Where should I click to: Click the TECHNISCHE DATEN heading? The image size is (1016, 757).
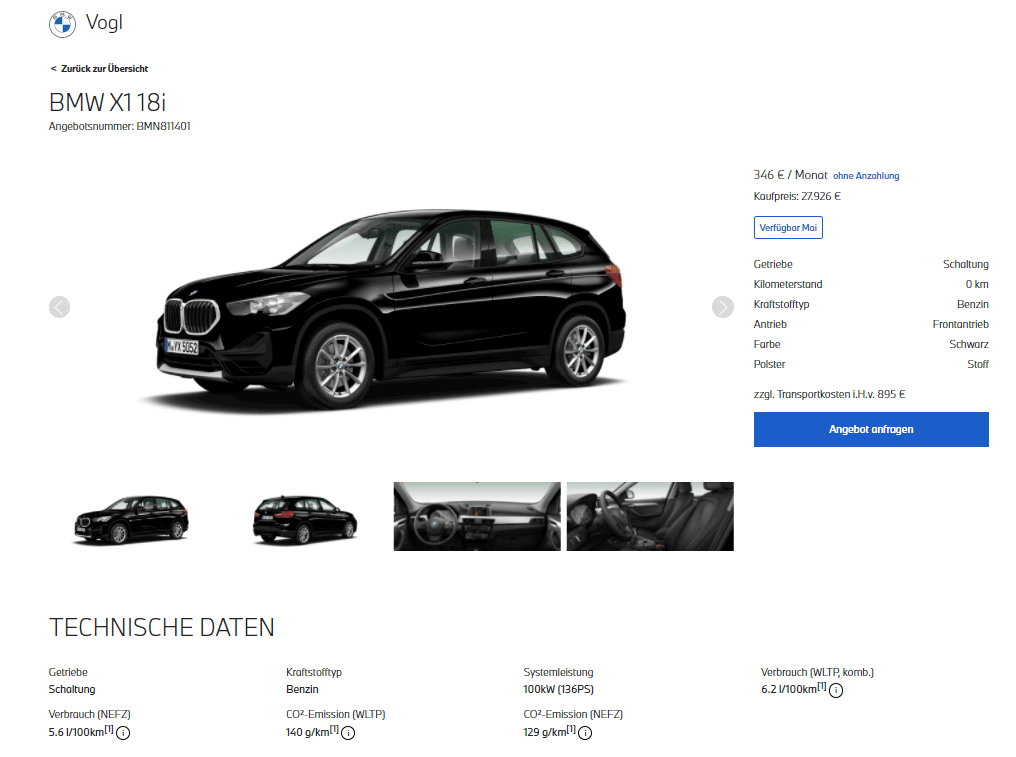tap(162, 627)
